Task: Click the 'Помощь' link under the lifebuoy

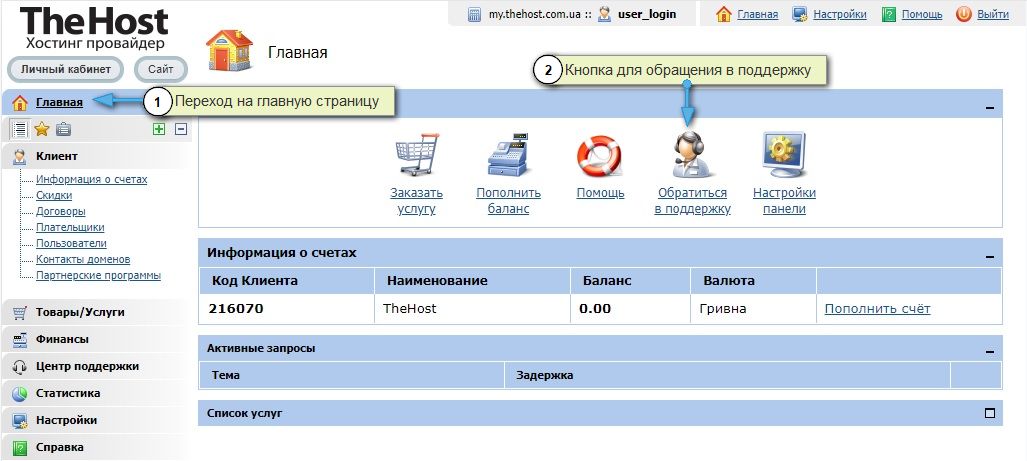Action: [x=601, y=193]
